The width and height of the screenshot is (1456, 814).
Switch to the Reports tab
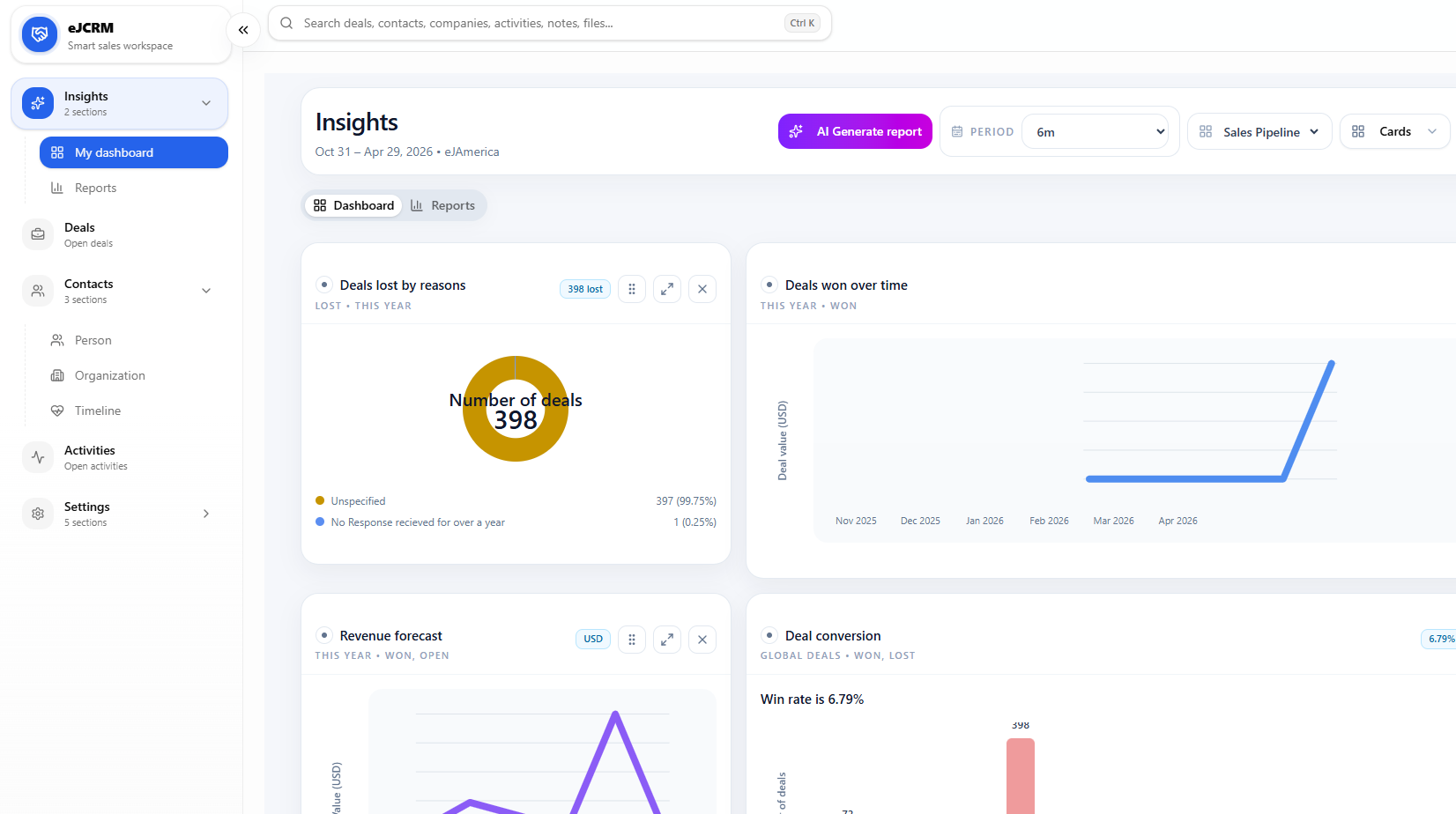point(442,205)
